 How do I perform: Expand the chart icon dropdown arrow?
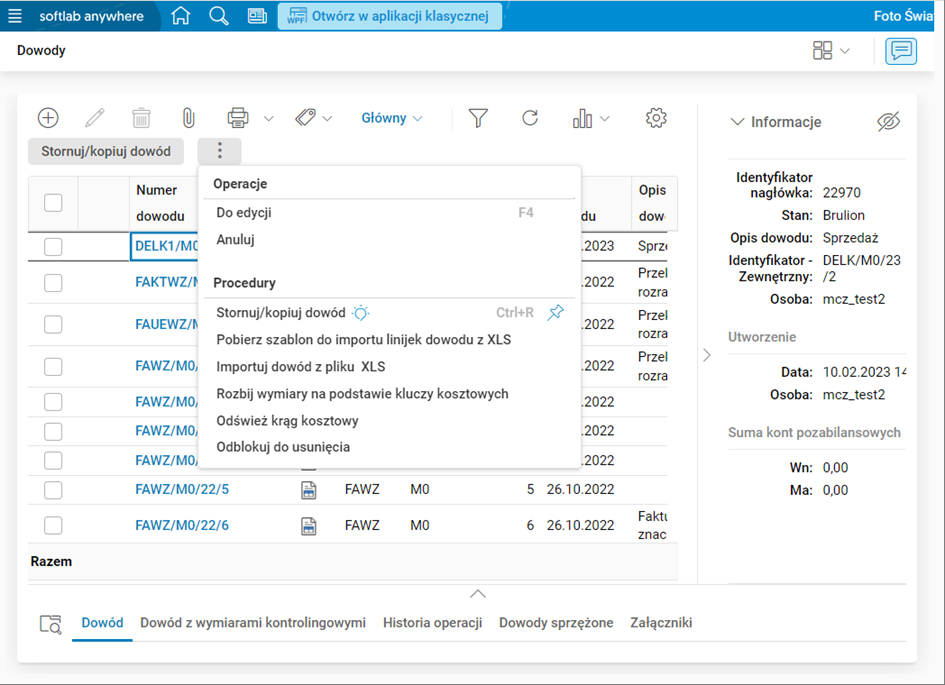point(604,119)
